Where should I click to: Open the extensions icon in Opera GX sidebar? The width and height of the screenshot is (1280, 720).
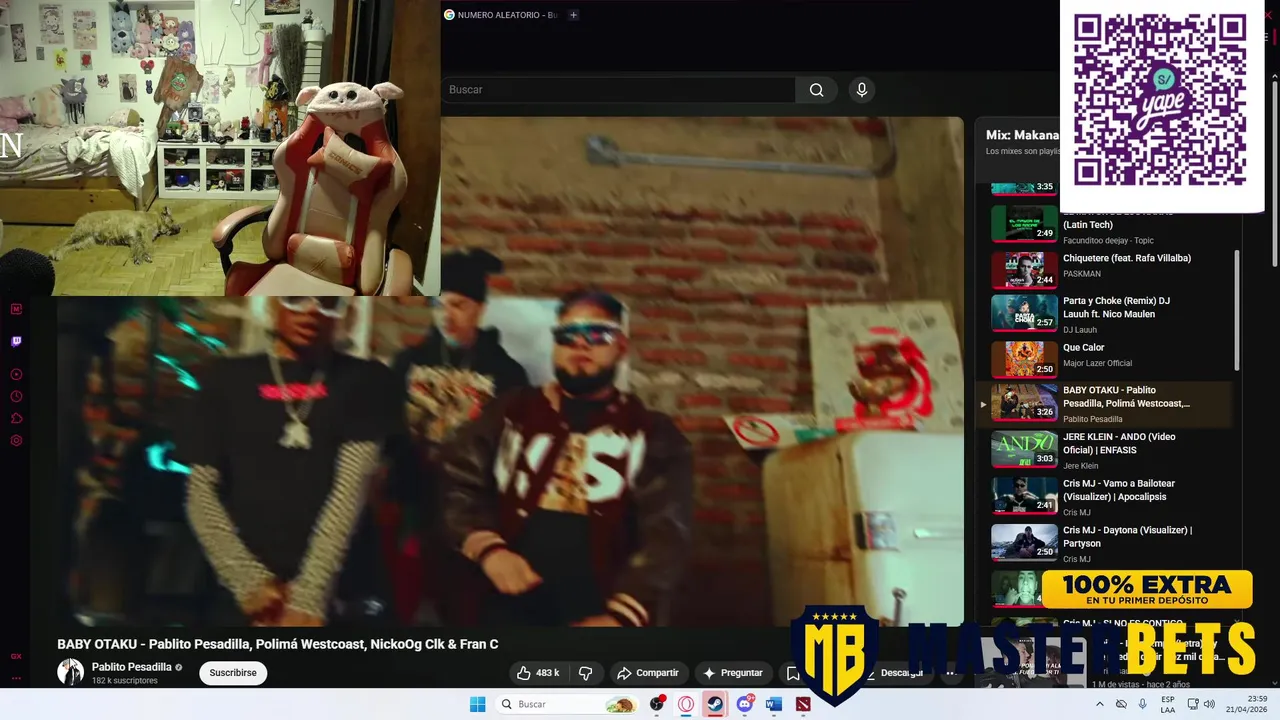click(16, 418)
